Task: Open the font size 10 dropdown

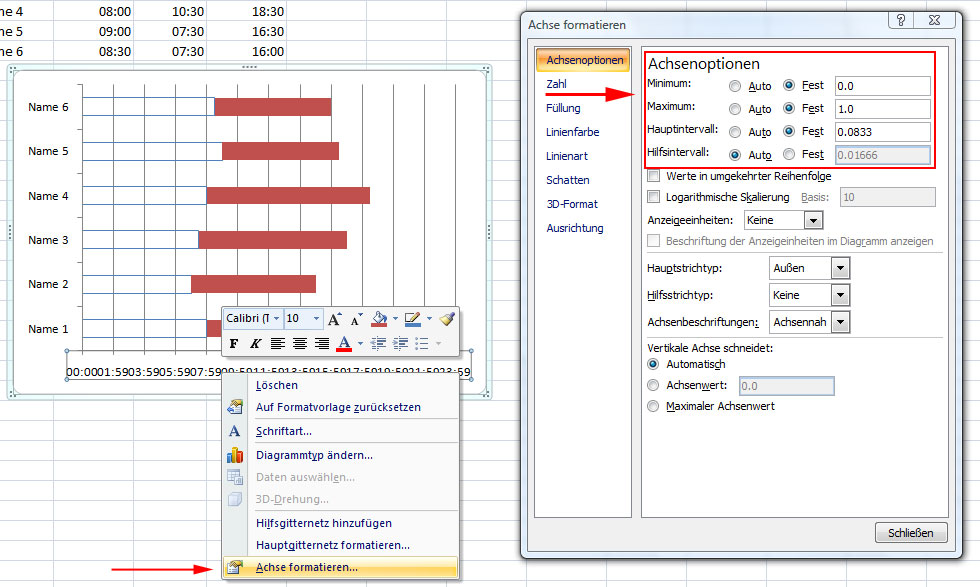Action: pos(316,319)
